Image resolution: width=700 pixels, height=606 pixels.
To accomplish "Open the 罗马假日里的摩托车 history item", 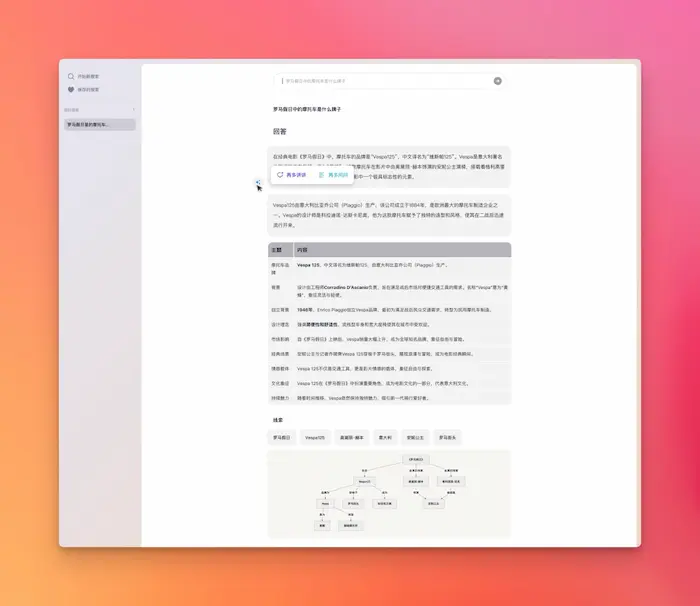I will (99, 125).
